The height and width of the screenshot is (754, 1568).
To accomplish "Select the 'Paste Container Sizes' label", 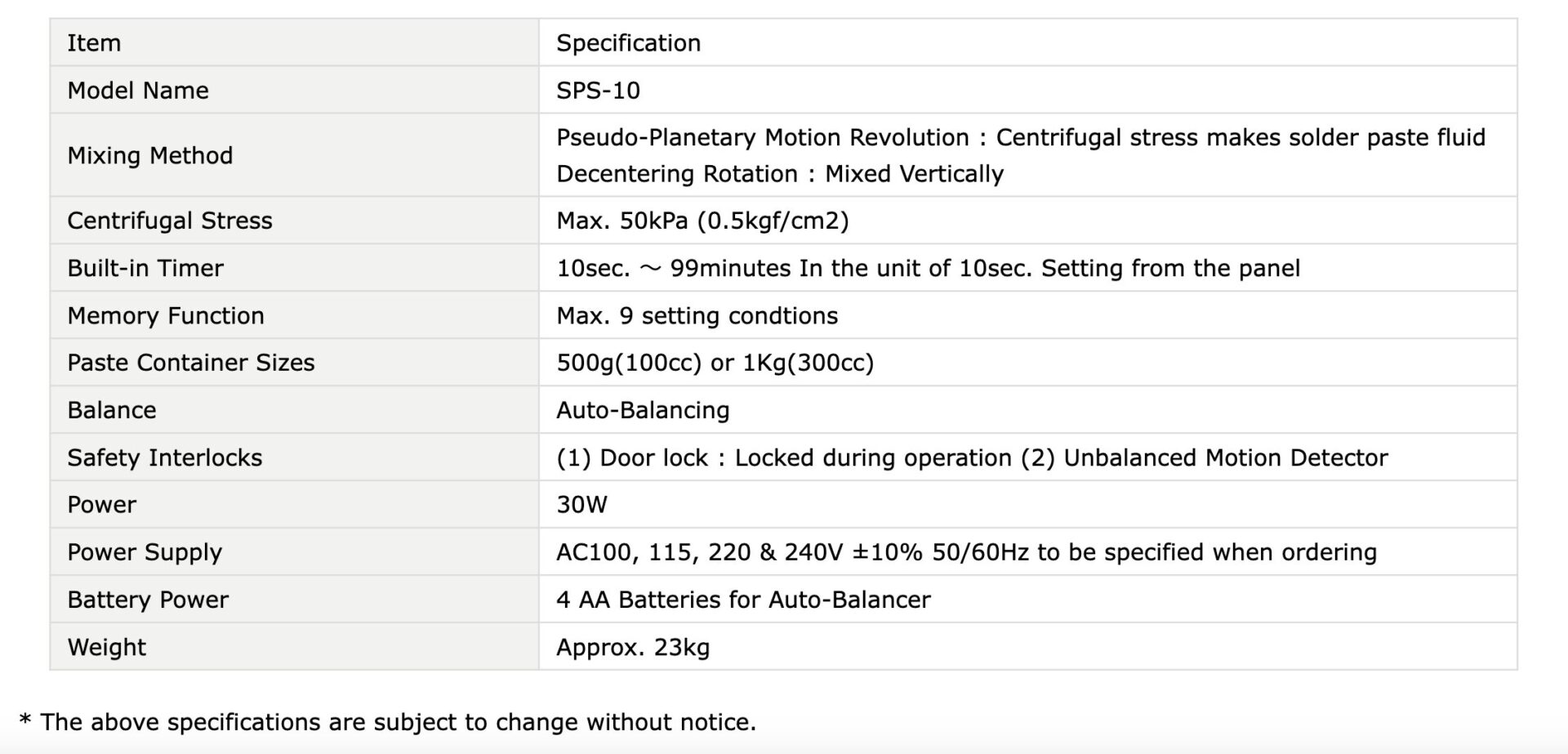I will point(191,363).
